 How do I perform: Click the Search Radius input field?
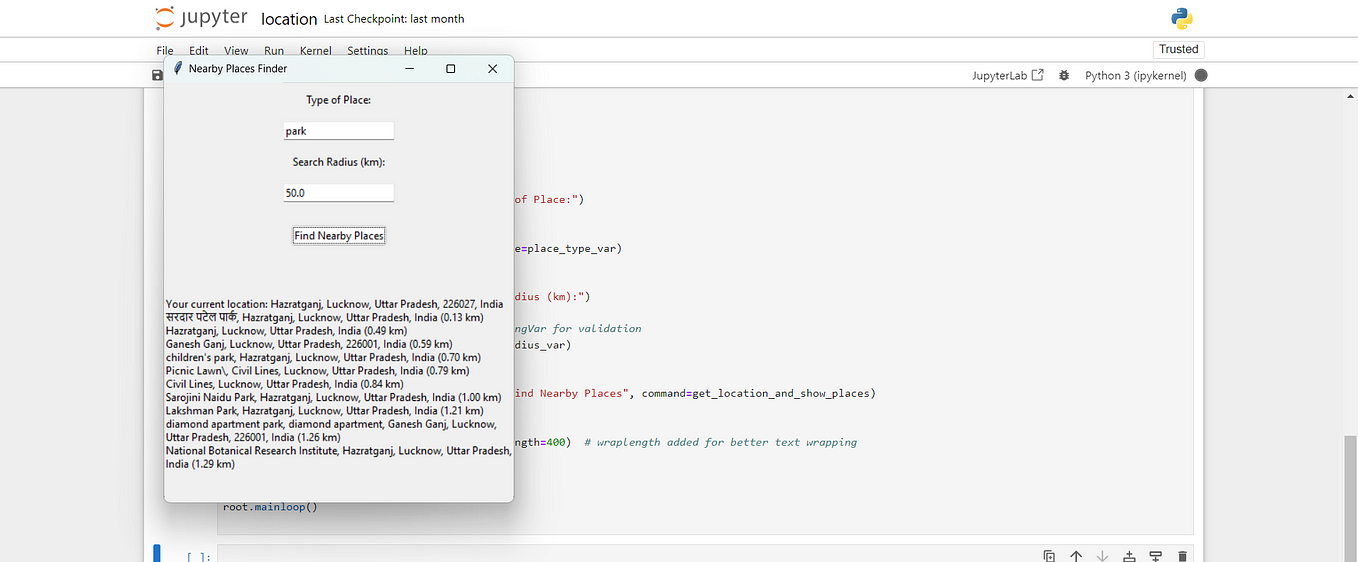[x=339, y=193]
